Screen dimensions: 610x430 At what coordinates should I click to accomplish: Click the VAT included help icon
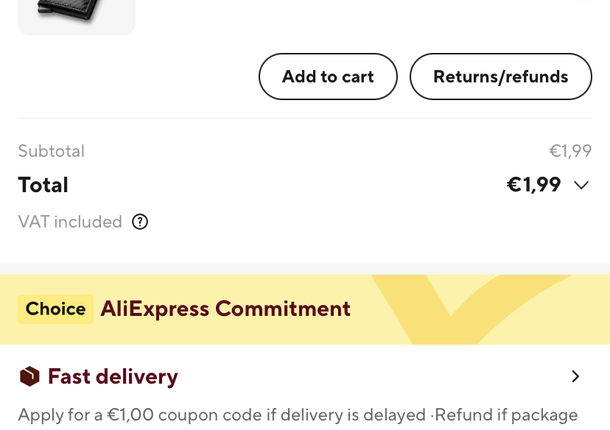pyautogui.click(x=140, y=222)
